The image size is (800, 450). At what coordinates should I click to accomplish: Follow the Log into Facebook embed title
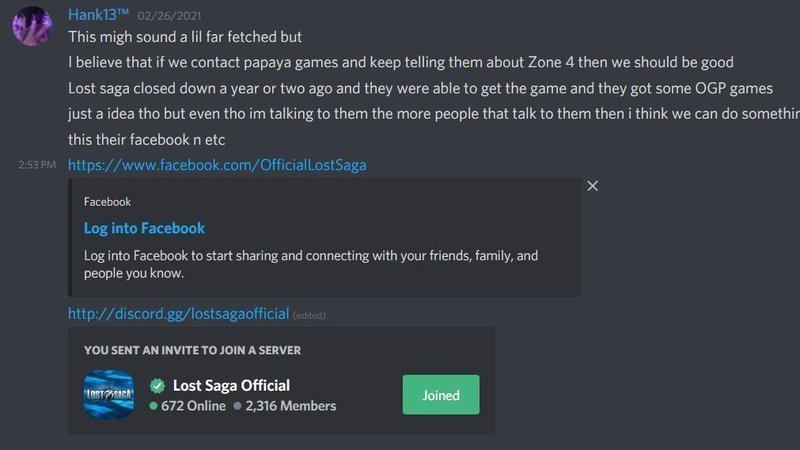click(144, 228)
